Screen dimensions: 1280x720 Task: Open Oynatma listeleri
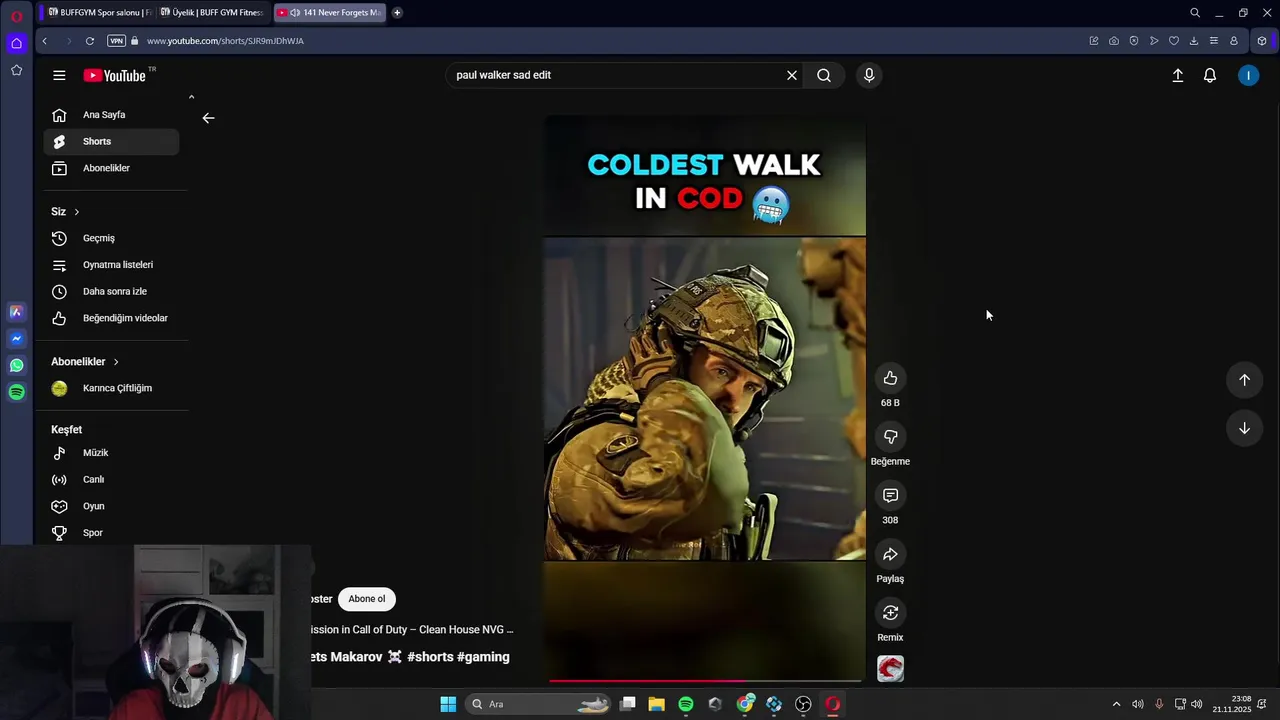111,265
